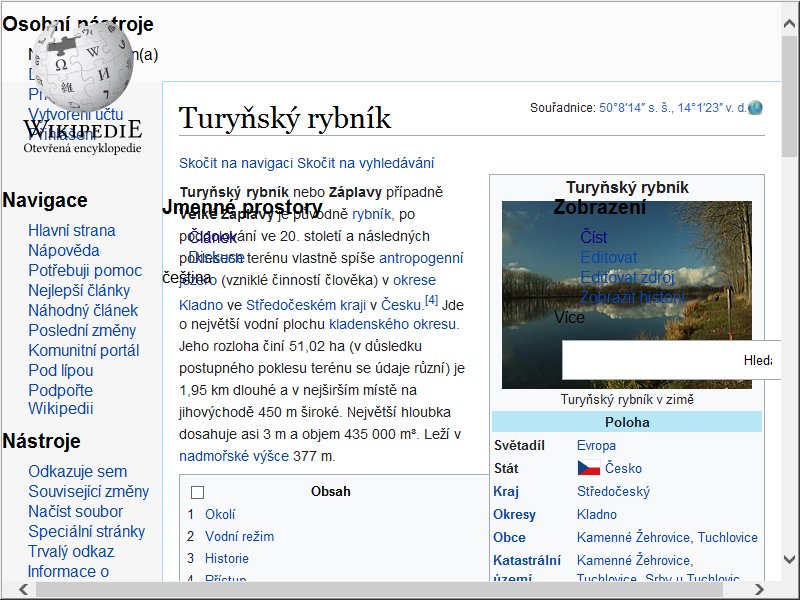Viewport: 800px width, 600px height.
Task: Open the Turyňský rybník winter photo
Action: 627,295
